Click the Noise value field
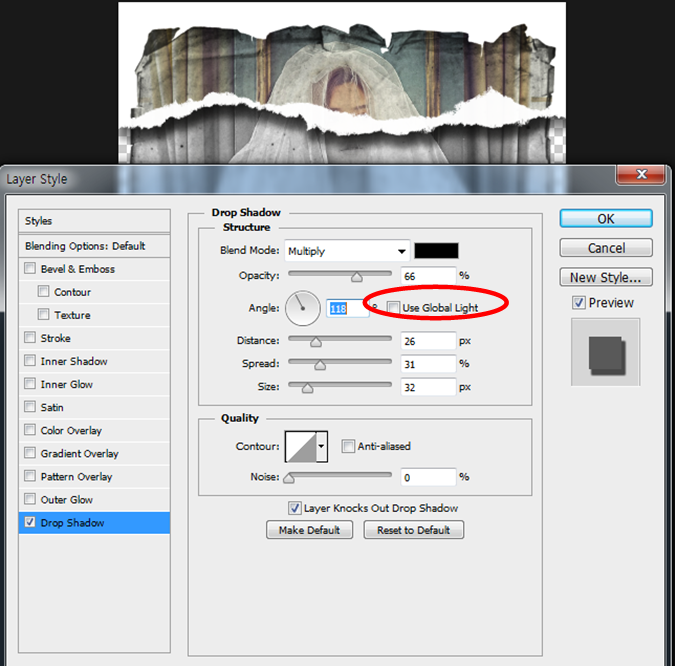Viewport: 675px width, 667px height. coord(428,477)
